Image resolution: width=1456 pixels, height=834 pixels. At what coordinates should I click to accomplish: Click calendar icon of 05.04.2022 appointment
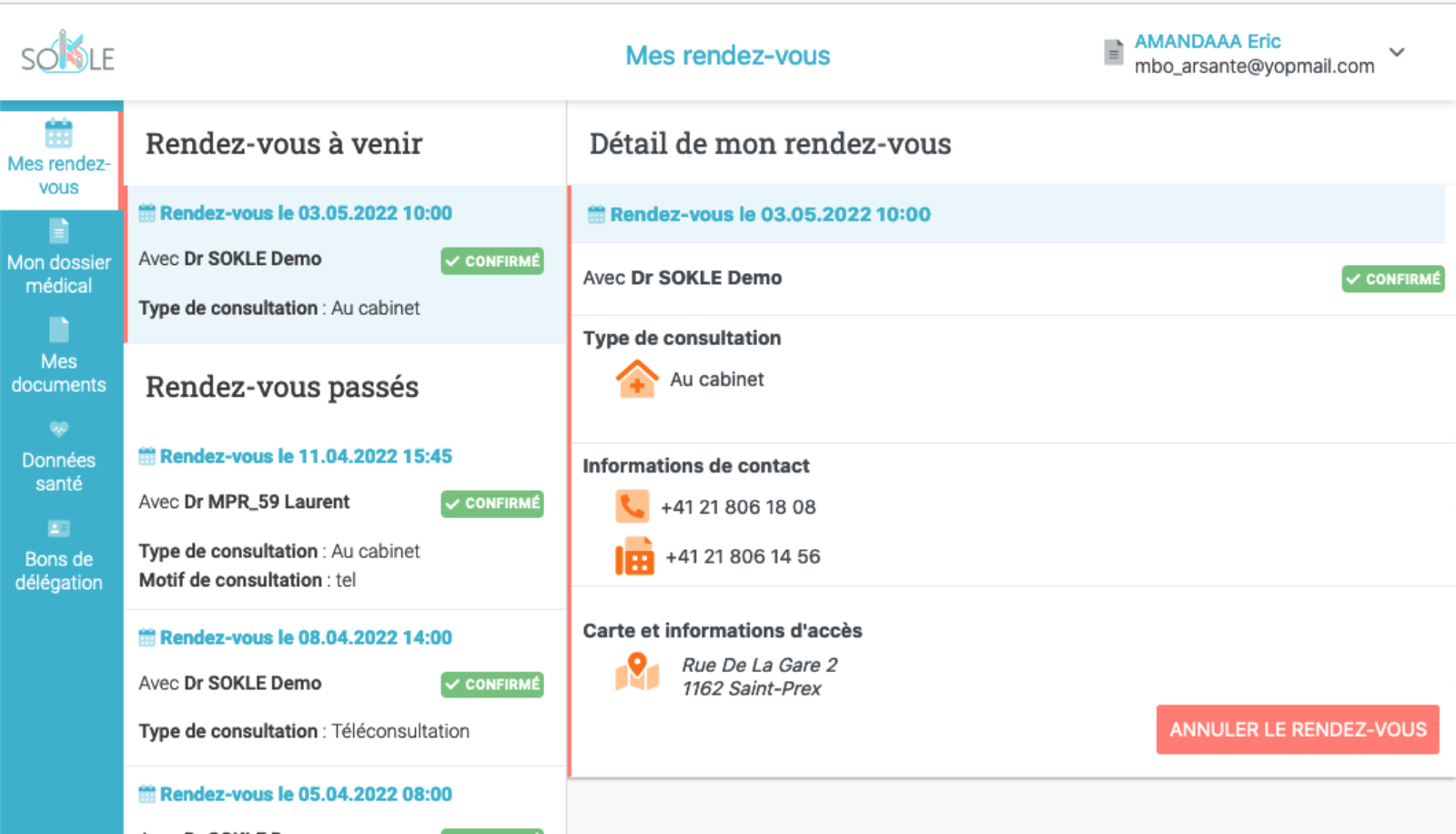click(x=147, y=794)
